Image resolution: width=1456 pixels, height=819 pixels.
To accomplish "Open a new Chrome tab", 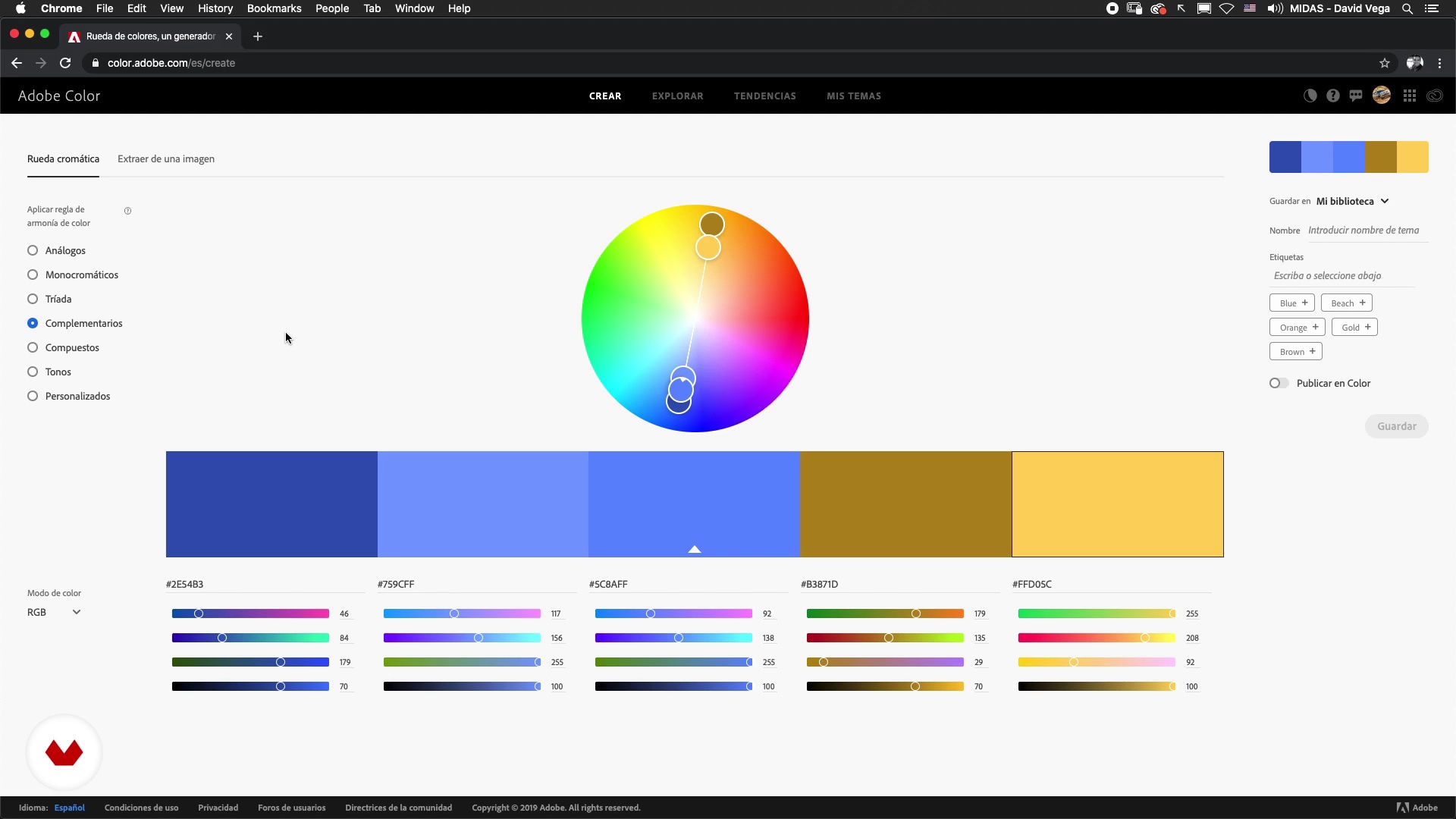I will (258, 36).
